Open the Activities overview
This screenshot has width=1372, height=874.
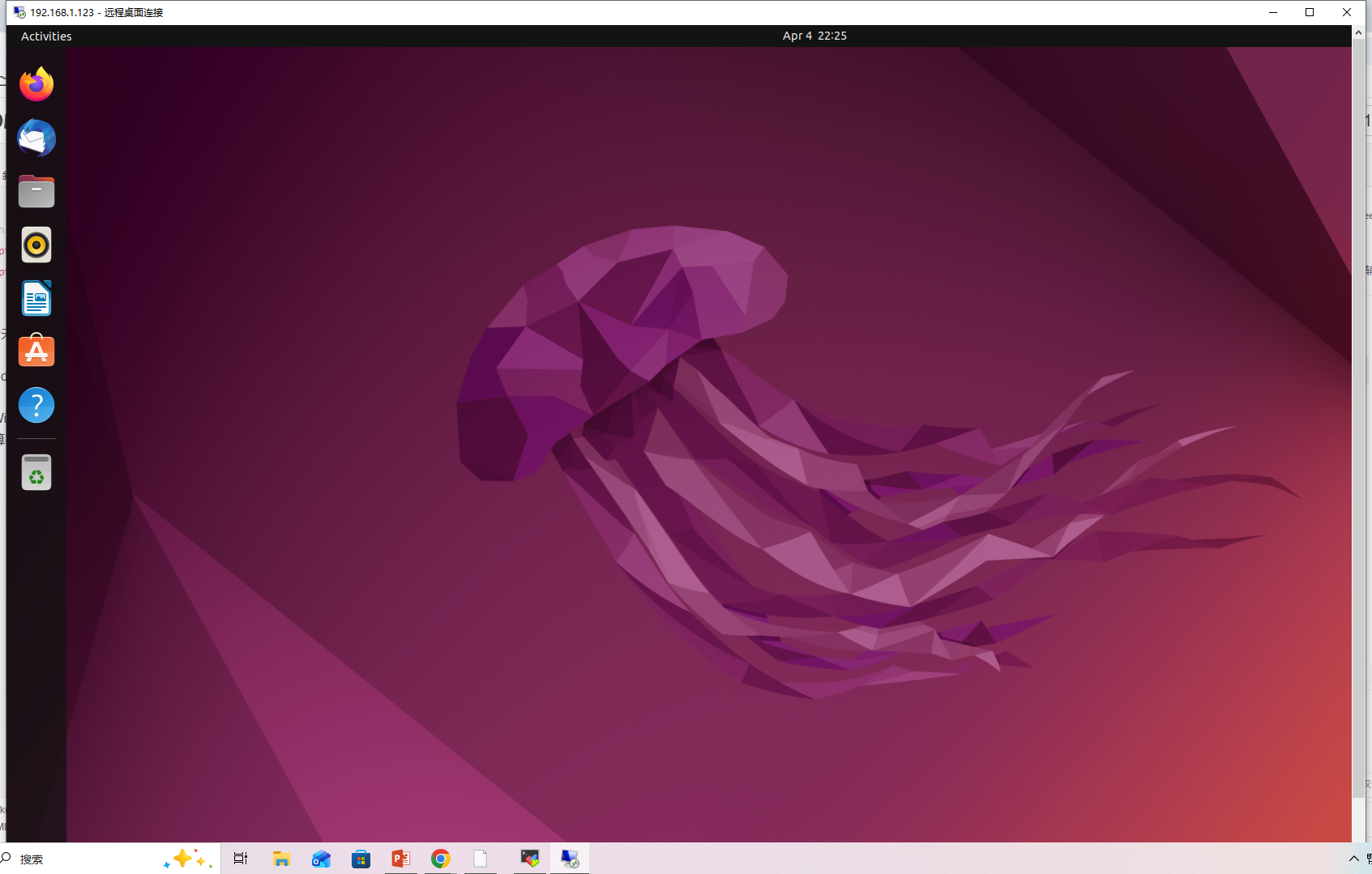coord(46,36)
